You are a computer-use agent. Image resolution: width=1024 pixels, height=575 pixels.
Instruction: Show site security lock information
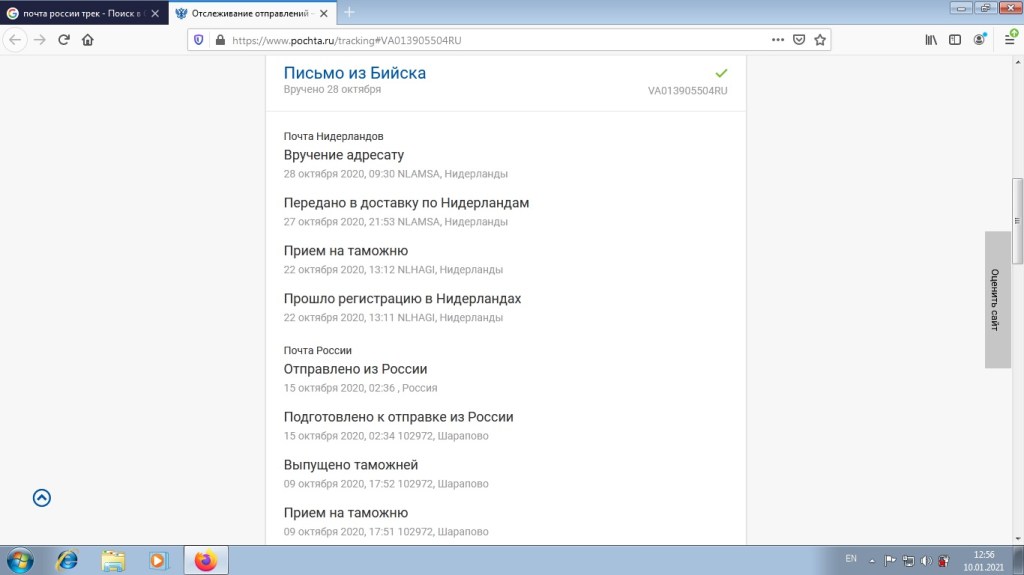[x=218, y=40]
